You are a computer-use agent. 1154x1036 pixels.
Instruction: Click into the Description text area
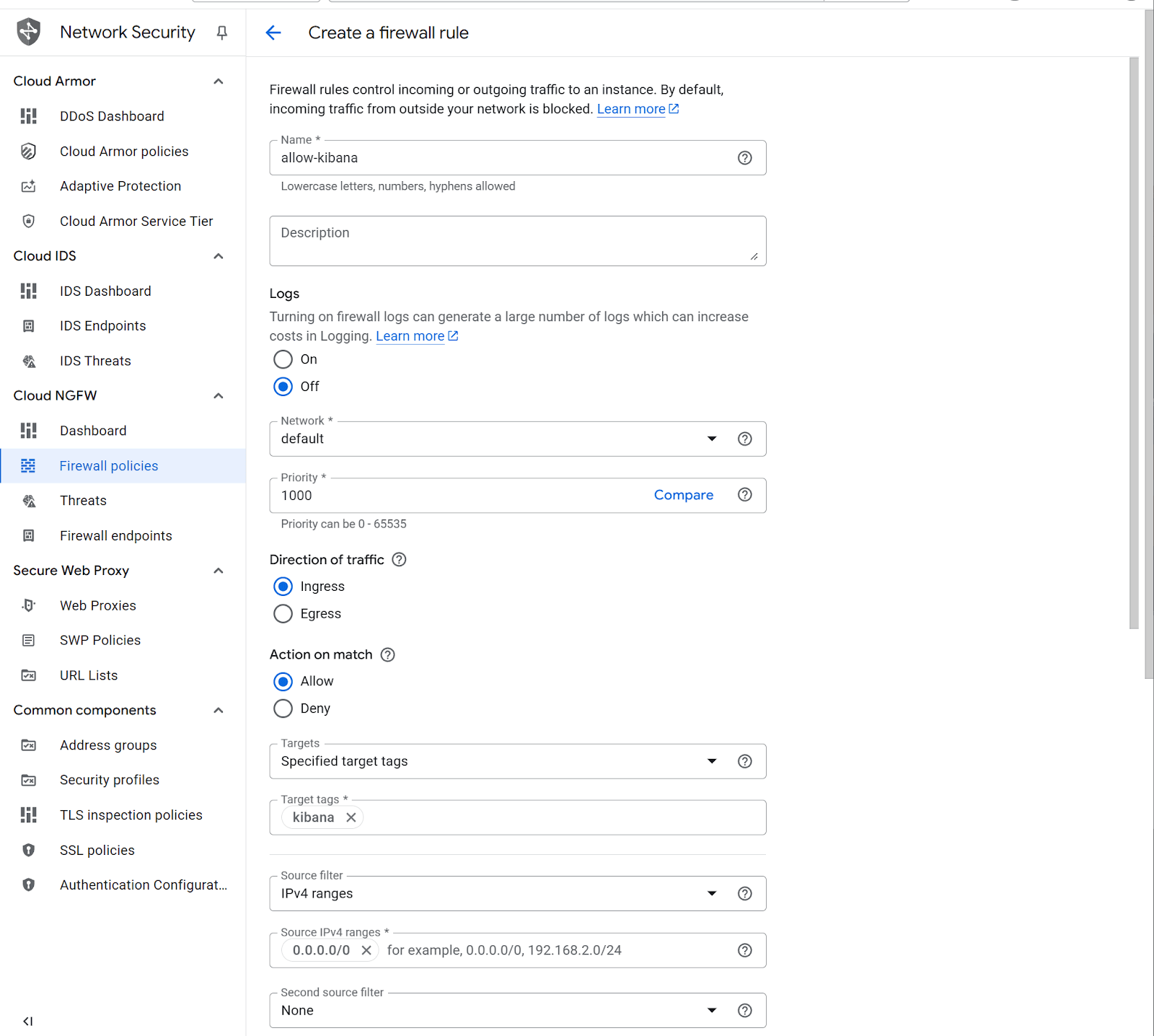(516, 241)
